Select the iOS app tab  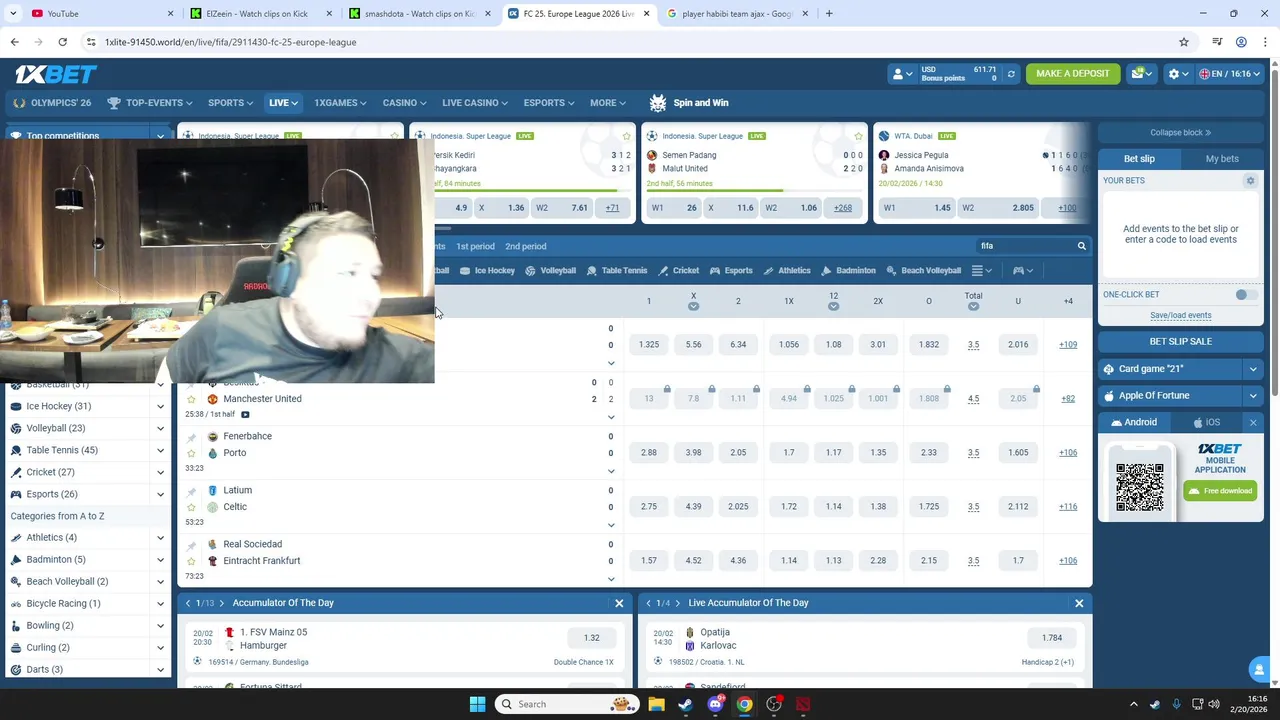point(1206,423)
